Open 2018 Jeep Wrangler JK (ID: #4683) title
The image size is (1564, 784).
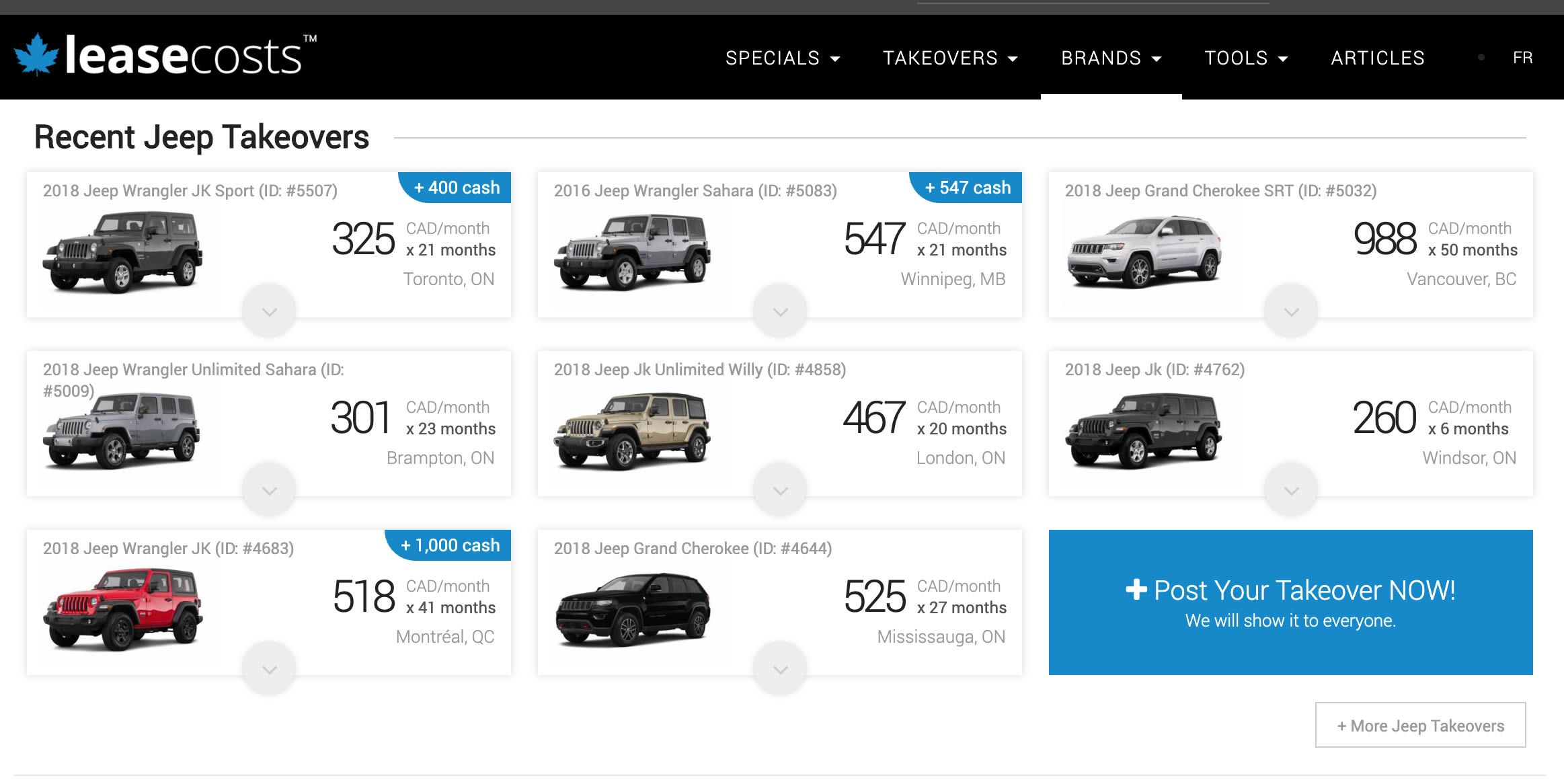(x=168, y=549)
